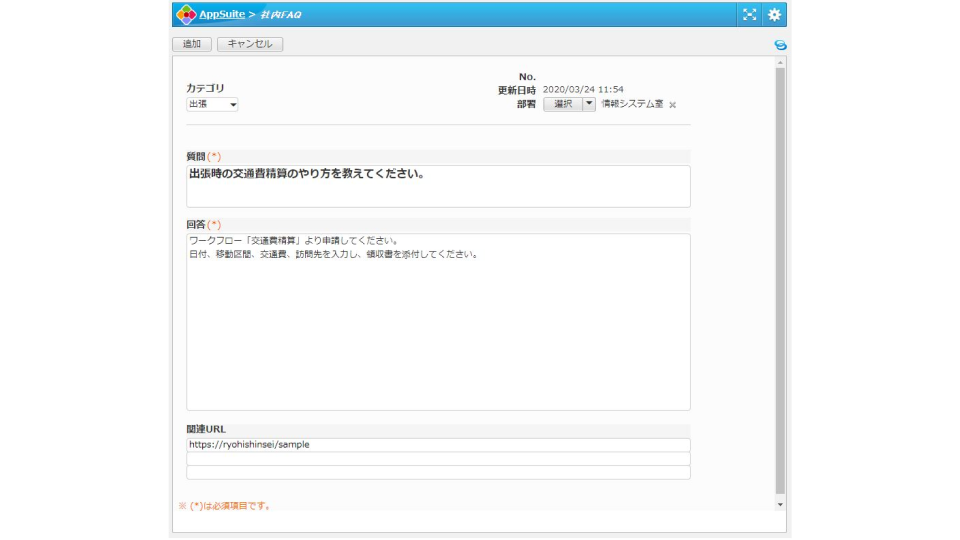This screenshot has height=540, width=960.
Task: Open the AppSuite breadcrumb link
Action: click(x=222, y=14)
